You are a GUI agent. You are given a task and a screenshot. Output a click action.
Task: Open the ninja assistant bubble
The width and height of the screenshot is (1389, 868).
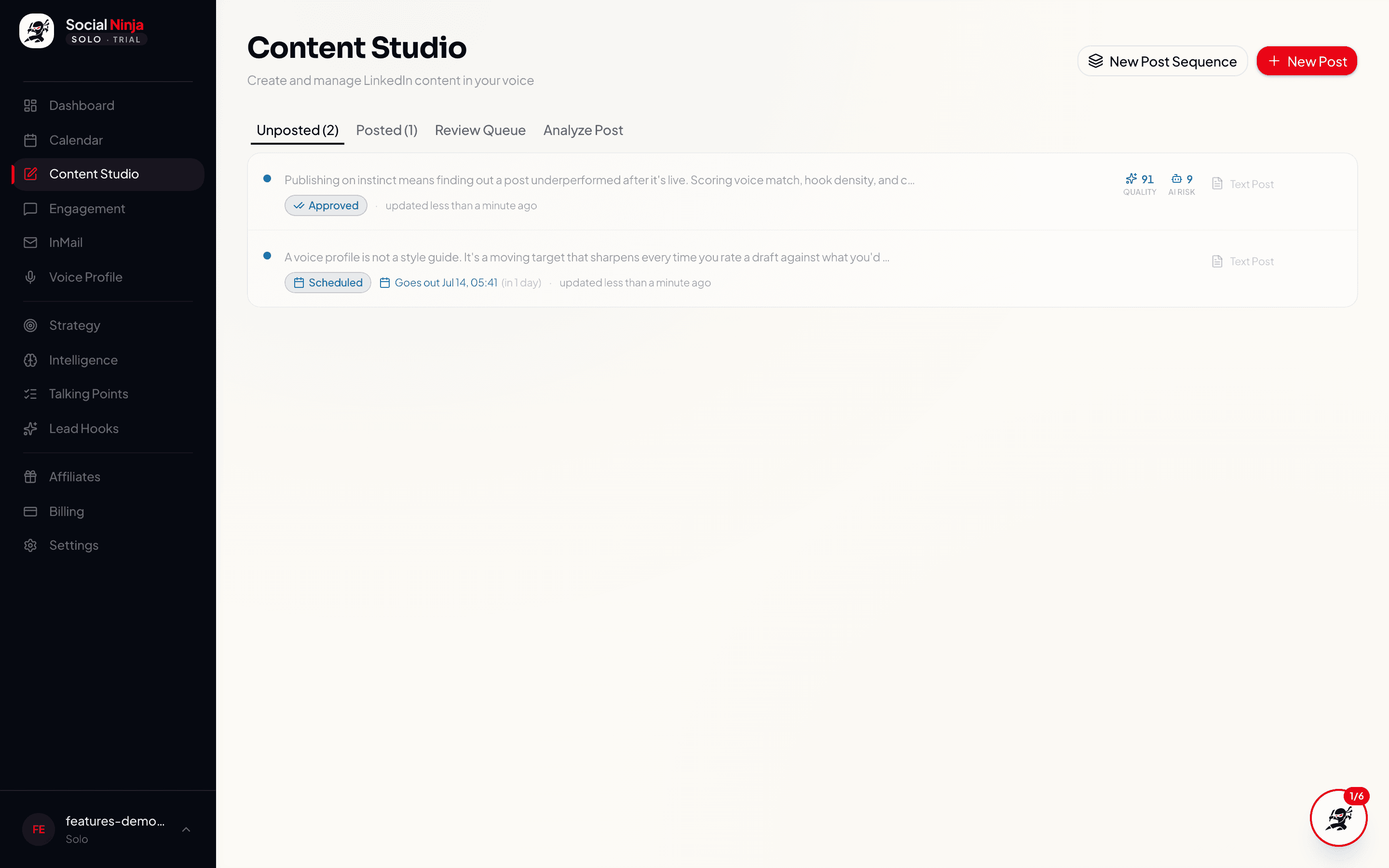point(1338,818)
